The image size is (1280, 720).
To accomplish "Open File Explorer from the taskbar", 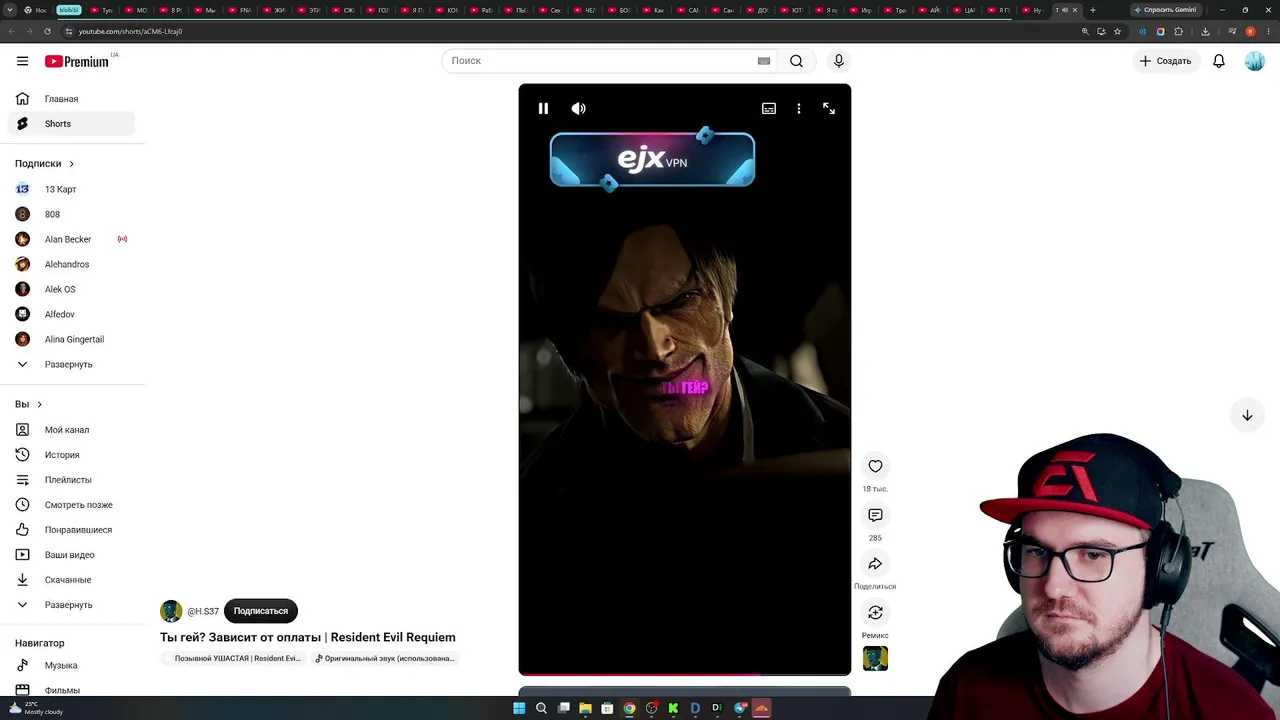I will 585,708.
